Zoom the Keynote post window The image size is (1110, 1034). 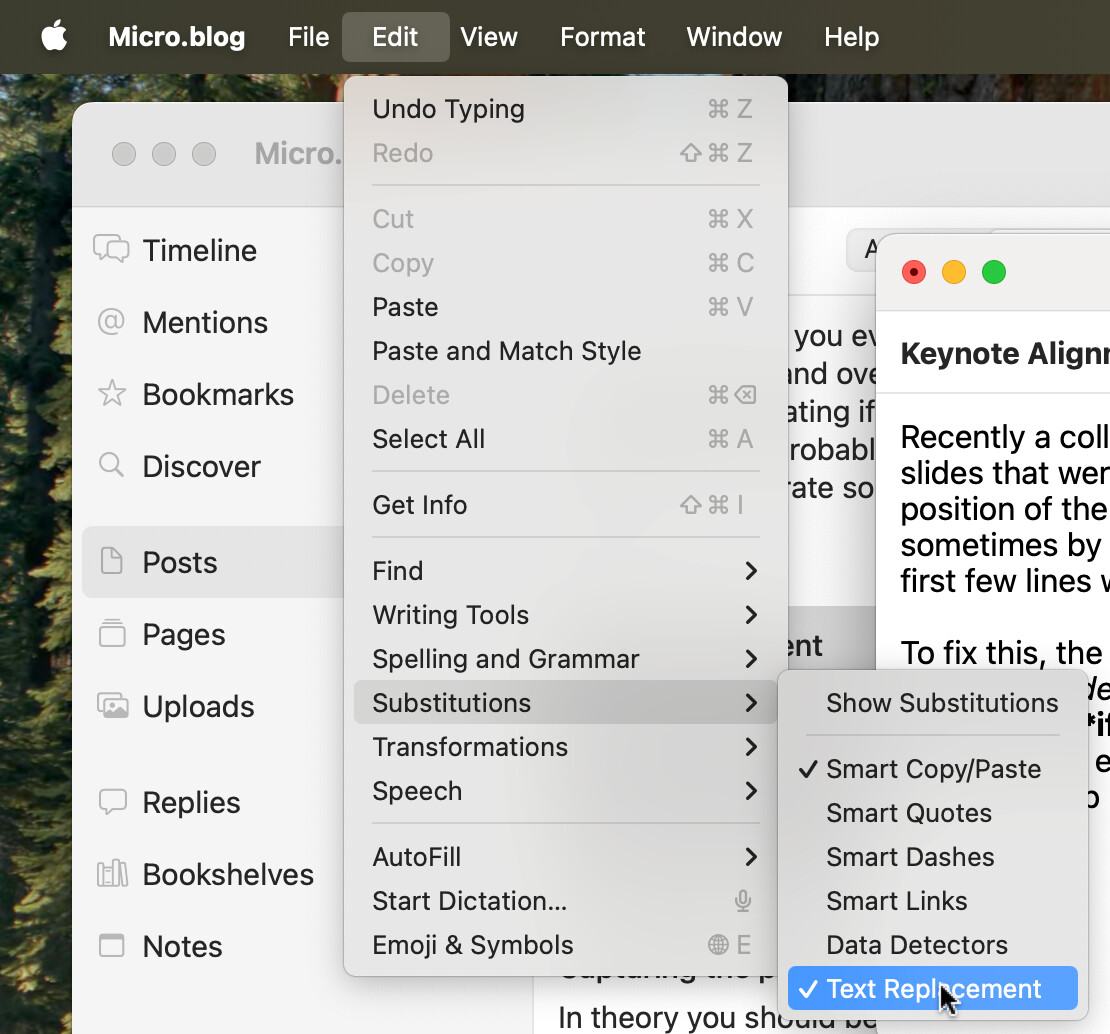(x=994, y=272)
